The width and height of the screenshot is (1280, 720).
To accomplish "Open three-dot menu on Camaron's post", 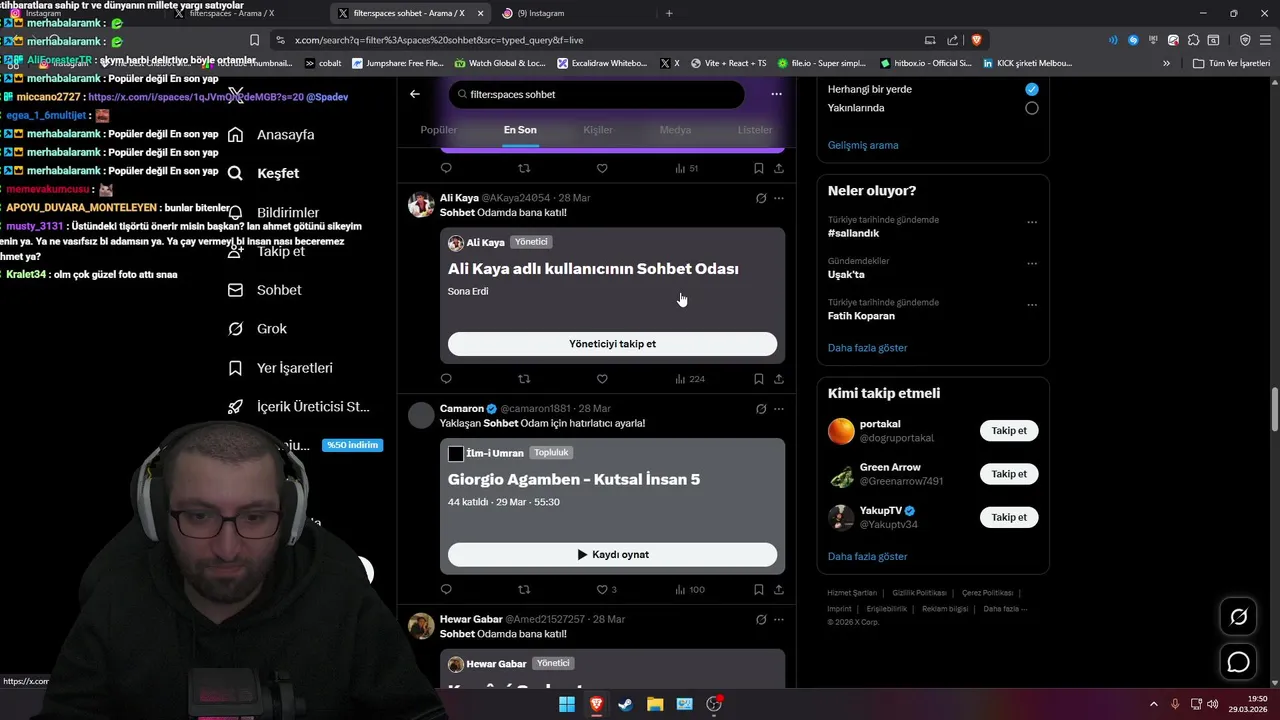I will click(x=779, y=409).
